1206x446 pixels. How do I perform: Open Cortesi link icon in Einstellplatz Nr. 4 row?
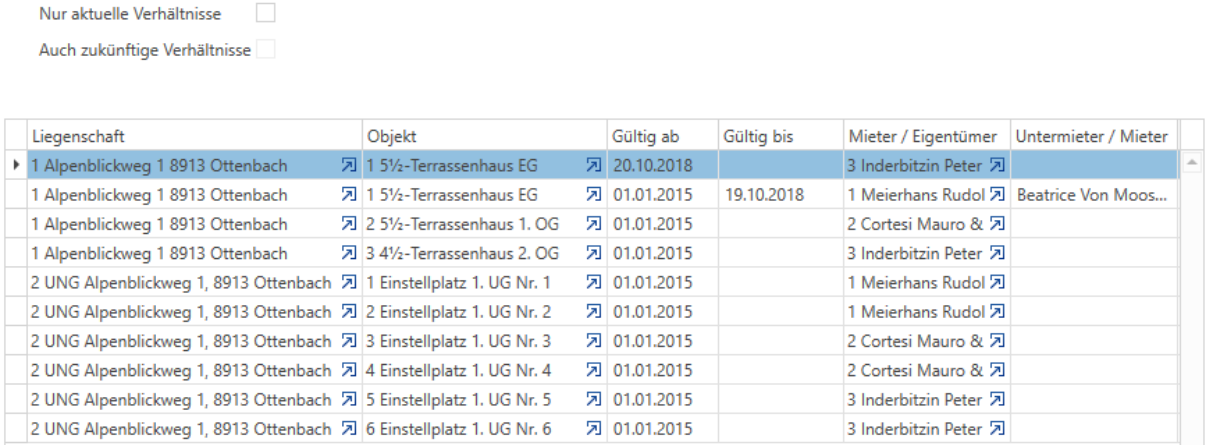(x=996, y=370)
